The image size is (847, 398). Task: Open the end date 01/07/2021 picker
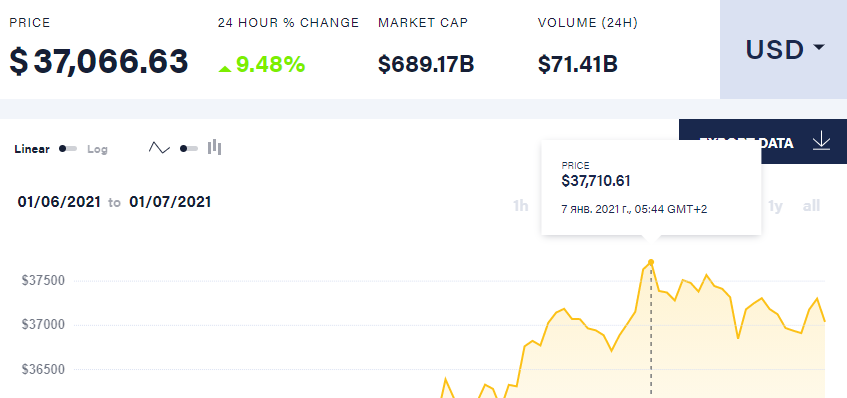pos(170,202)
